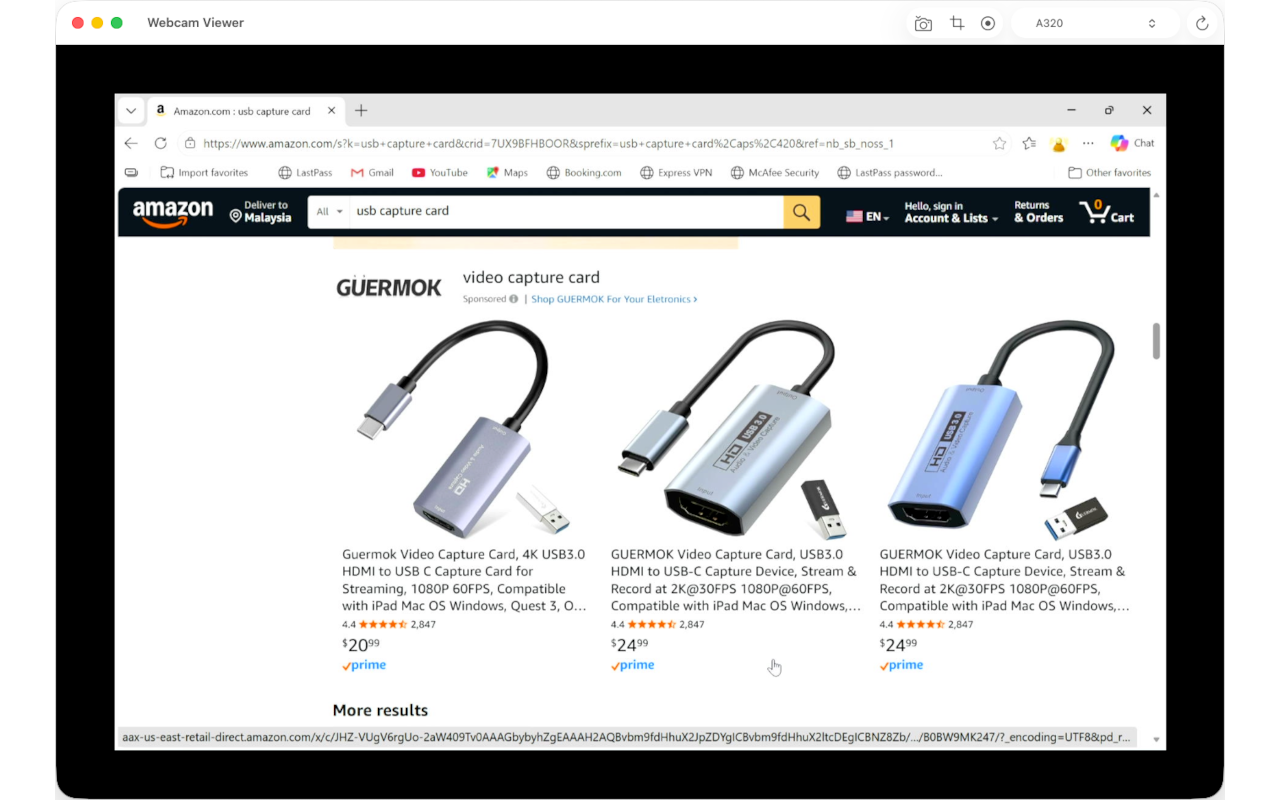This screenshot has height=800, width=1280.
Task: Click the browser reload icon
Action: coord(160,143)
